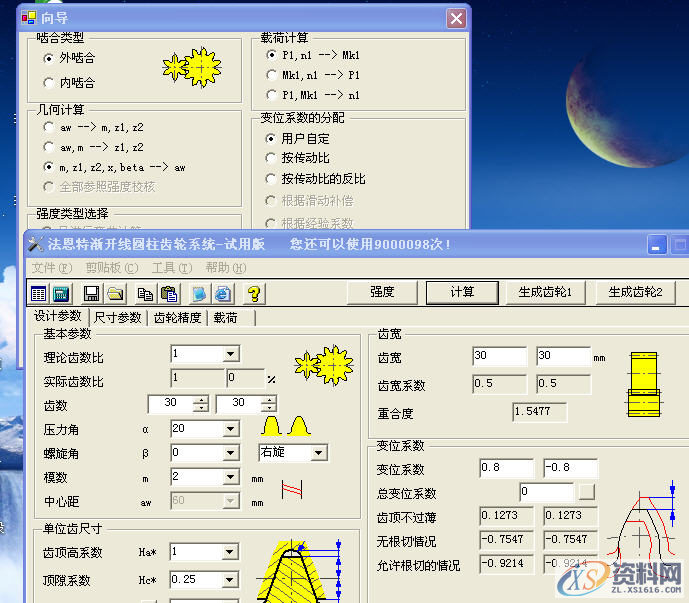Click the 计算 button
Image resolution: width=689 pixels, height=603 pixels.
[462, 292]
